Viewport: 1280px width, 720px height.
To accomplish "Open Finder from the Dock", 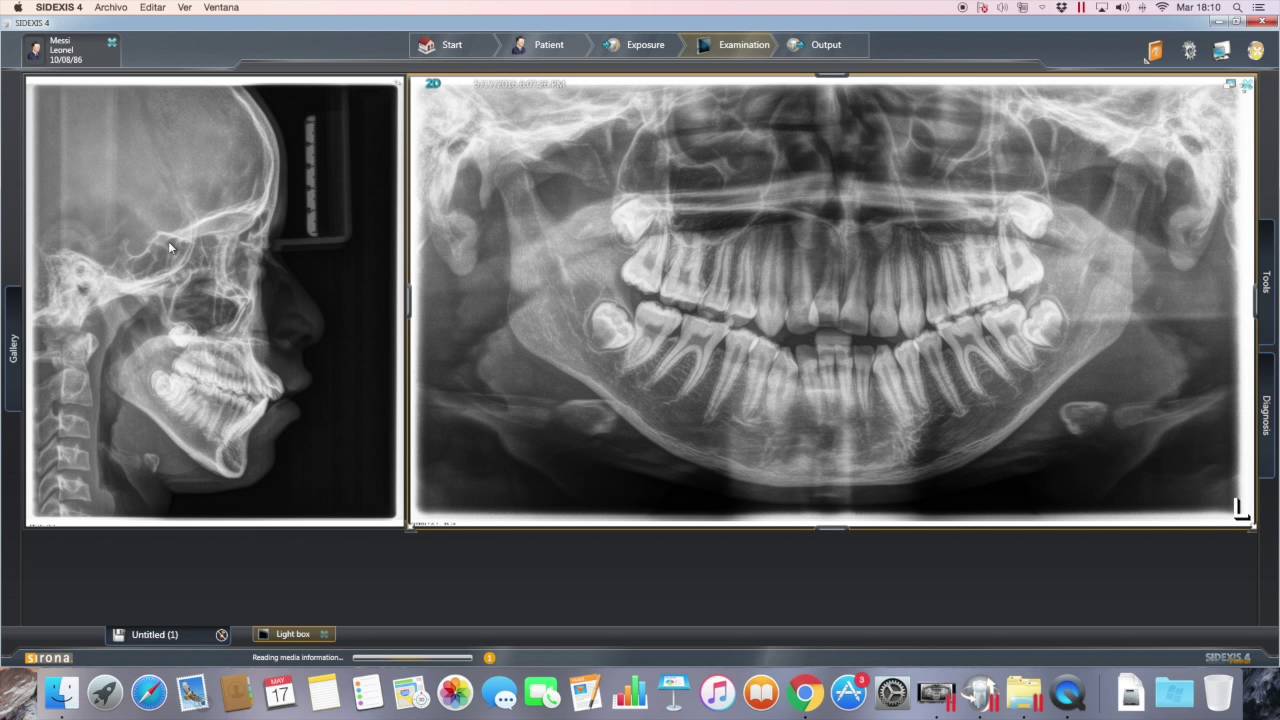I will [x=61, y=693].
